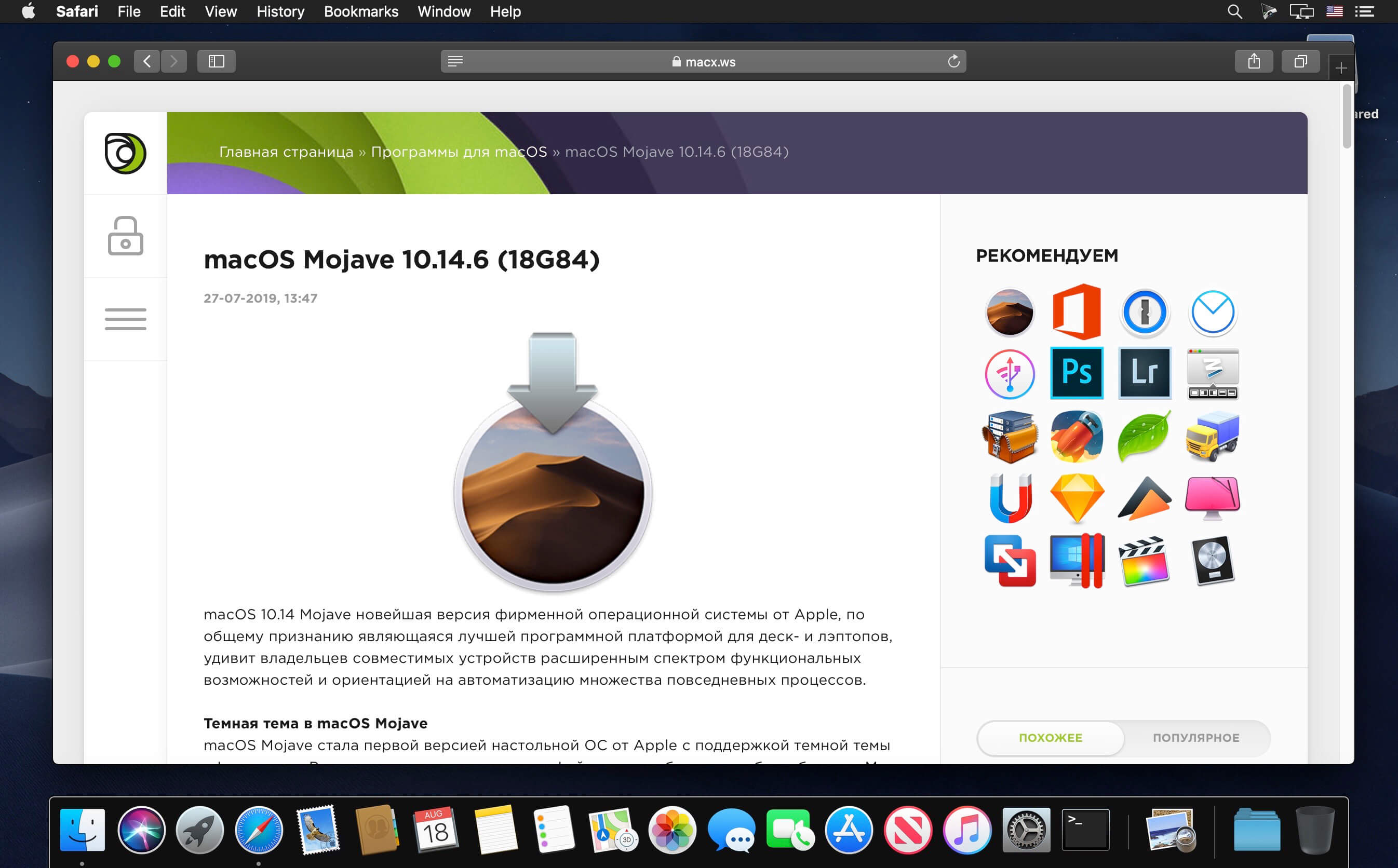The height and width of the screenshot is (868, 1398).
Task: Open the Apple menu
Action: click(x=28, y=11)
